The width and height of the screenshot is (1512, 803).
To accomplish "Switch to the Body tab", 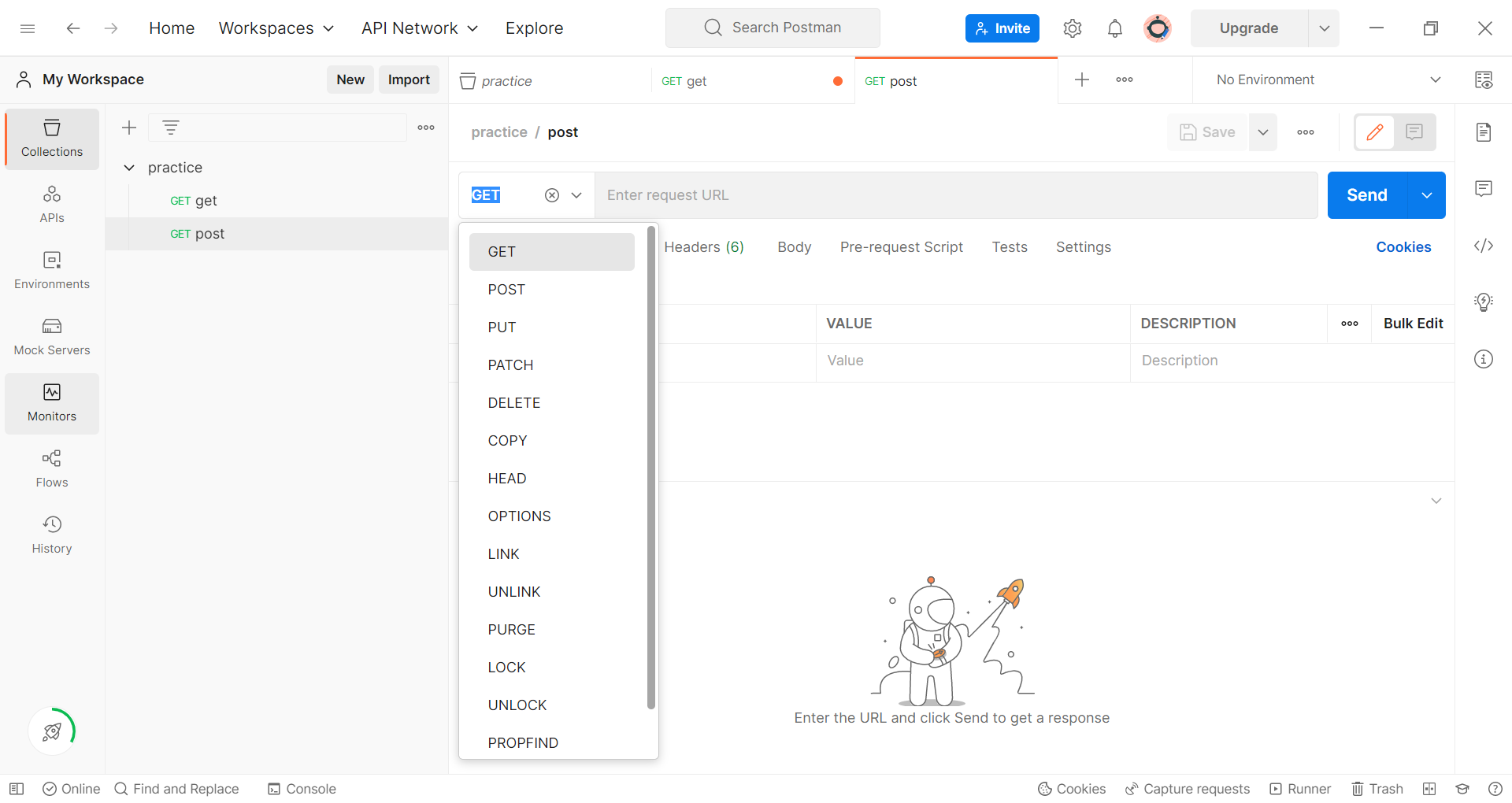I will tap(794, 247).
